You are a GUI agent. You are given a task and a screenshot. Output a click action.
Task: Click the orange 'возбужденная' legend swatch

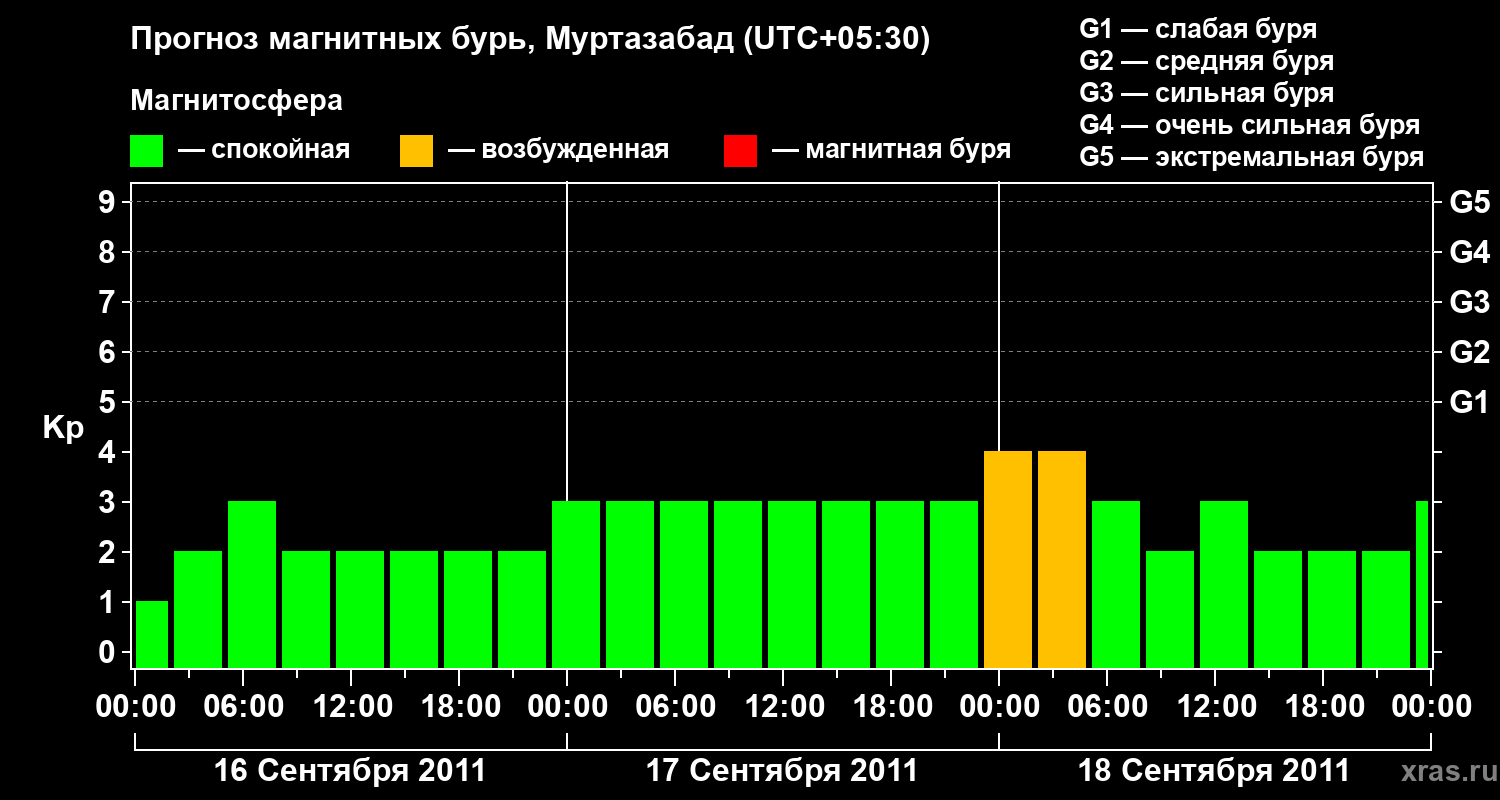coord(416,151)
